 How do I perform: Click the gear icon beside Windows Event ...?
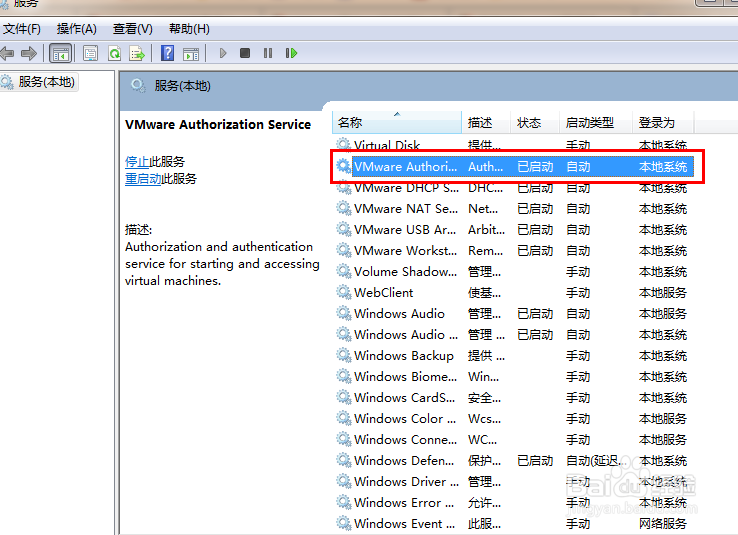[x=344, y=524]
